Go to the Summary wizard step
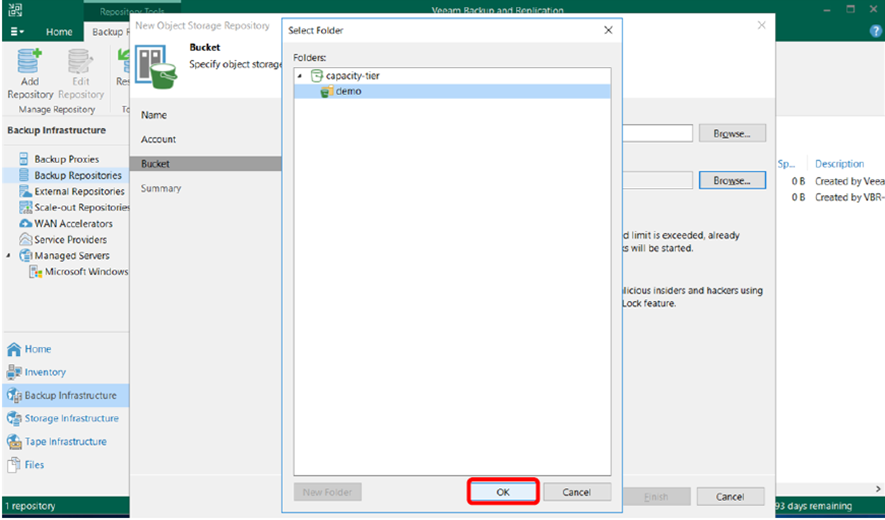The image size is (885, 520). click(161, 189)
